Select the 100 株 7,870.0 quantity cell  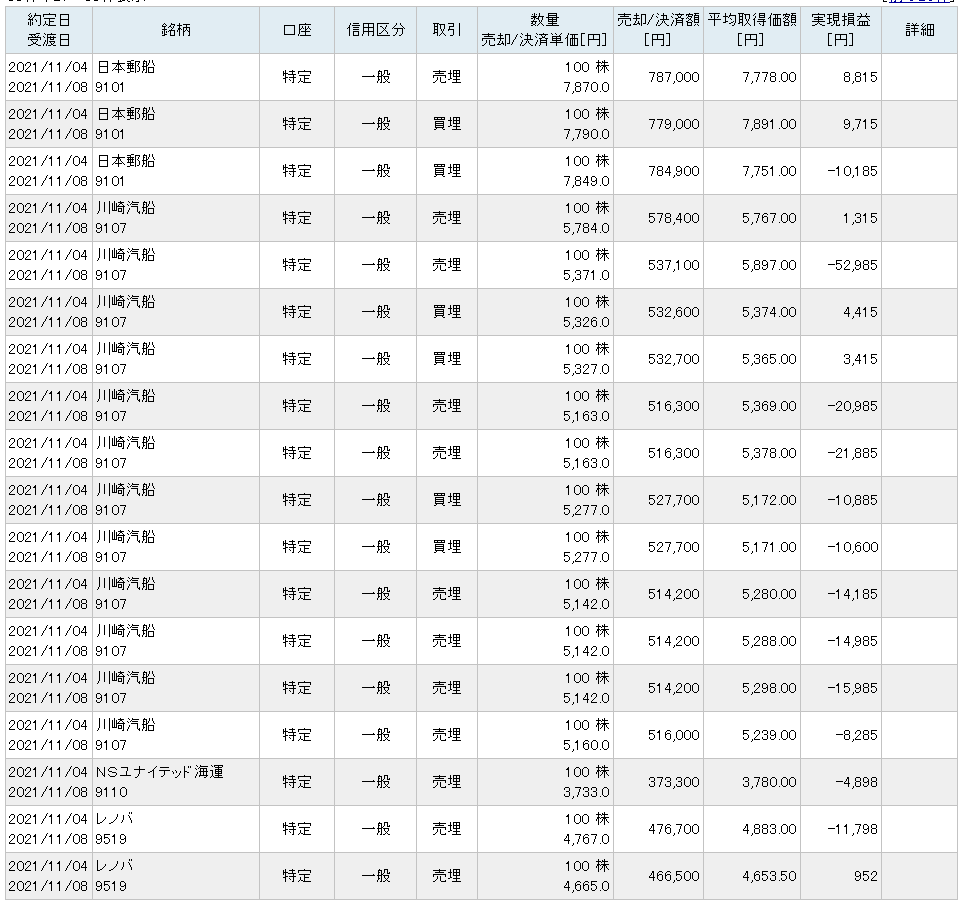[545, 77]
